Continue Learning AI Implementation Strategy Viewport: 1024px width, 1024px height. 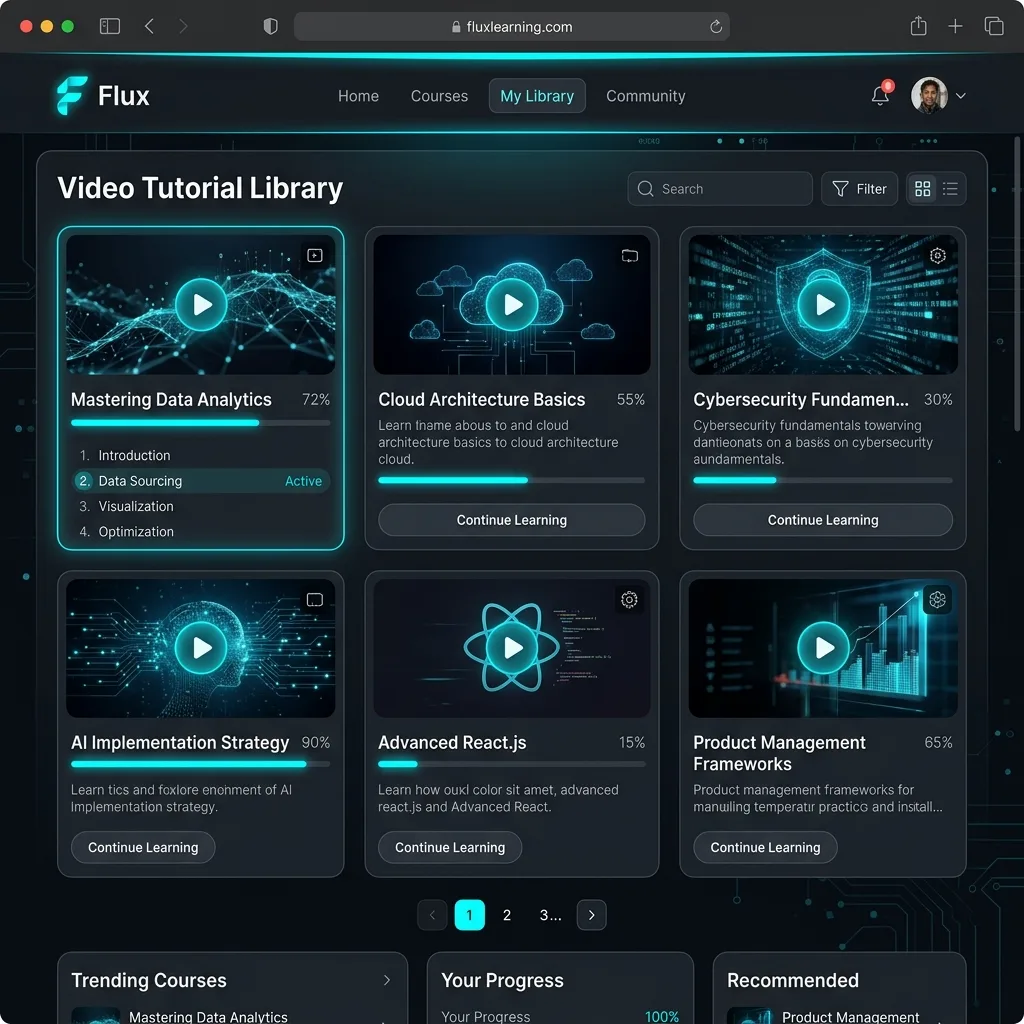(143, 847)
